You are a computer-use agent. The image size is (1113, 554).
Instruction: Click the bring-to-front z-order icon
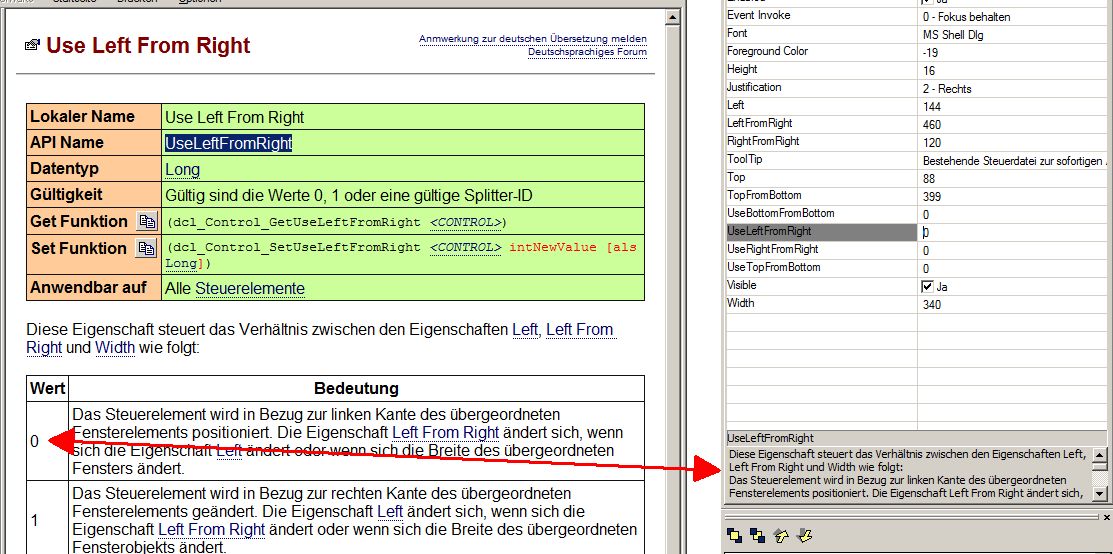pos(734,536)
